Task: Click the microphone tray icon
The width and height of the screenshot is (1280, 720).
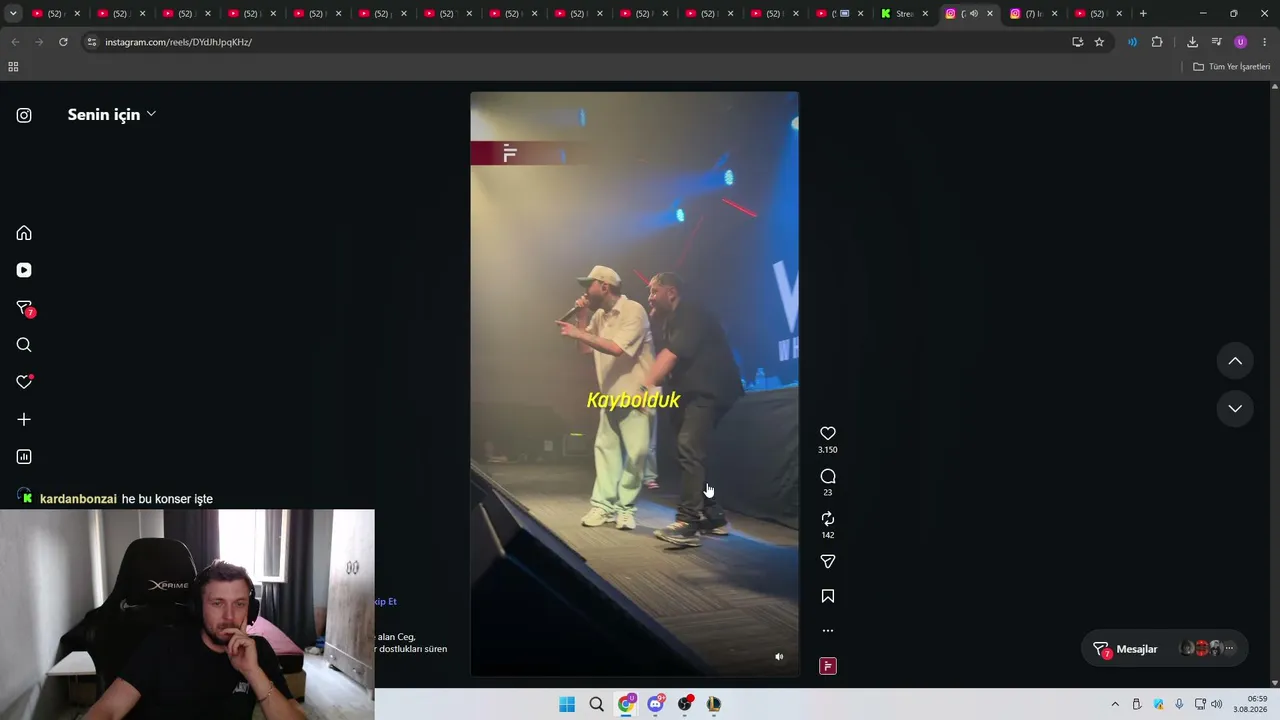Action: pos(1180,704)
